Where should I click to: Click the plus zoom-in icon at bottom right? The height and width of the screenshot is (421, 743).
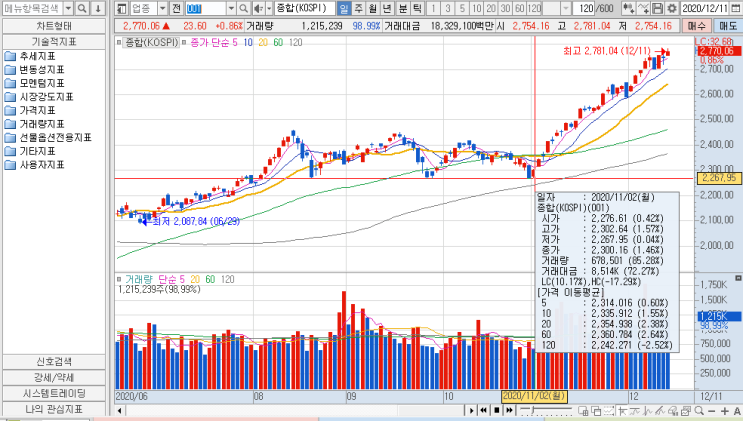(725, 411)
